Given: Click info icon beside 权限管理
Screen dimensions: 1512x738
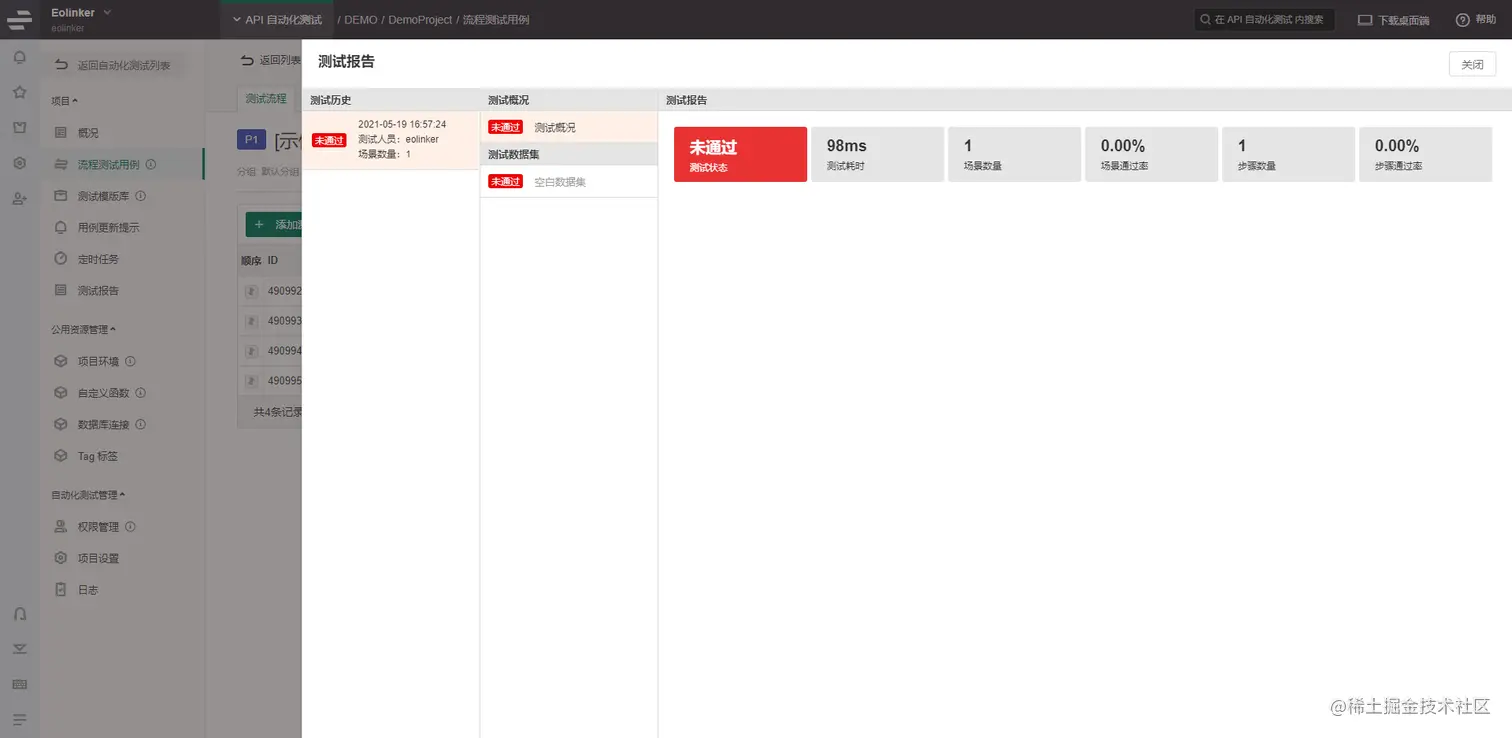Looking at the screenshot, I should click(x=130, y=526).
